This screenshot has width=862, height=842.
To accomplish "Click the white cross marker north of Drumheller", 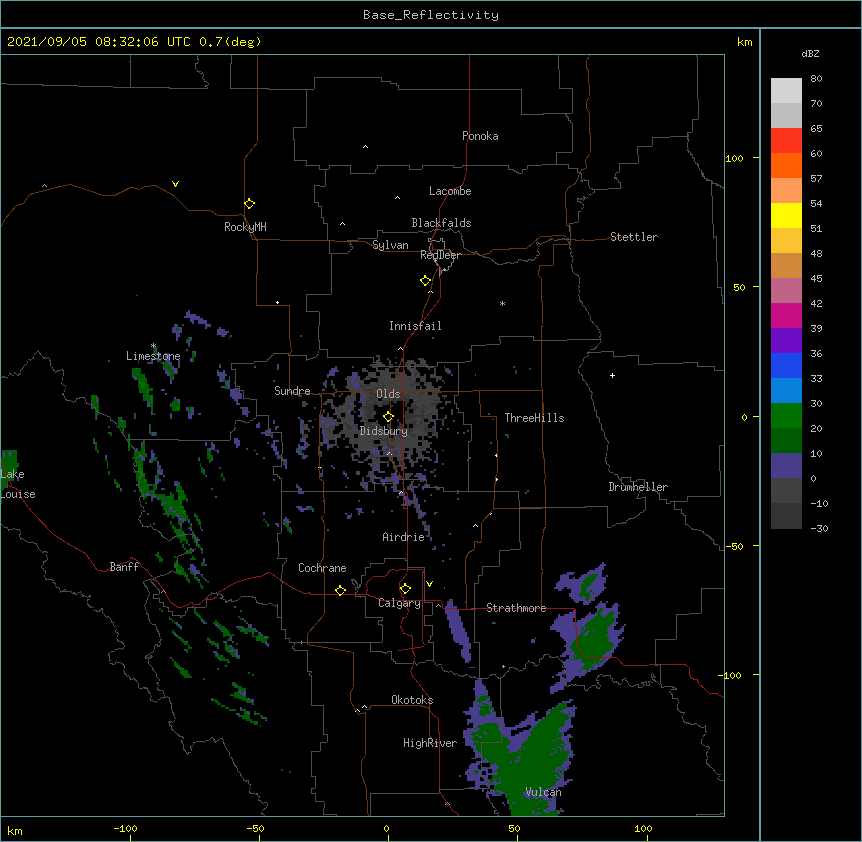I will [612, 375].
